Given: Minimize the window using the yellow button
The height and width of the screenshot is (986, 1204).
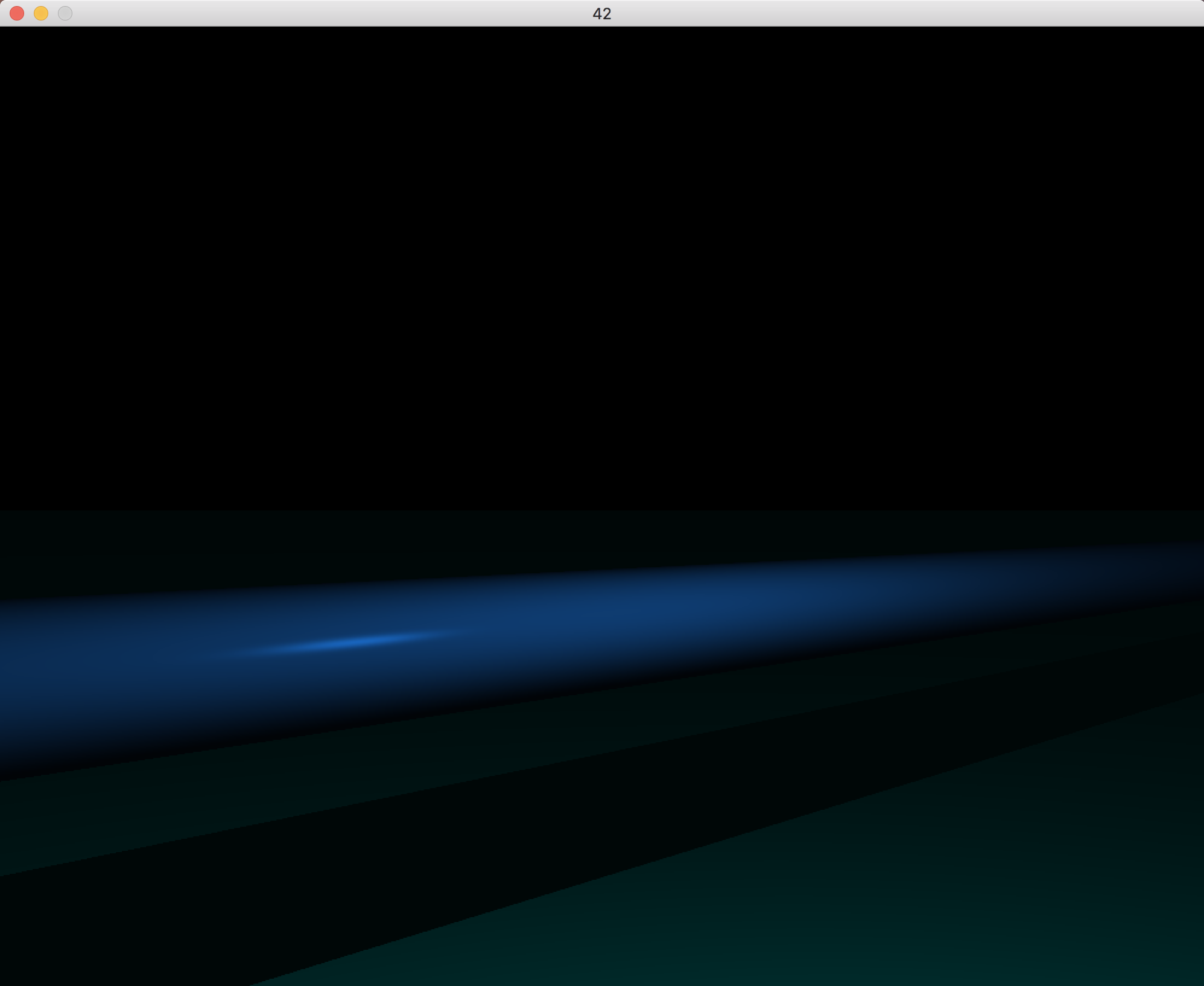Looking at the screenshot, I should click(41, 13).
